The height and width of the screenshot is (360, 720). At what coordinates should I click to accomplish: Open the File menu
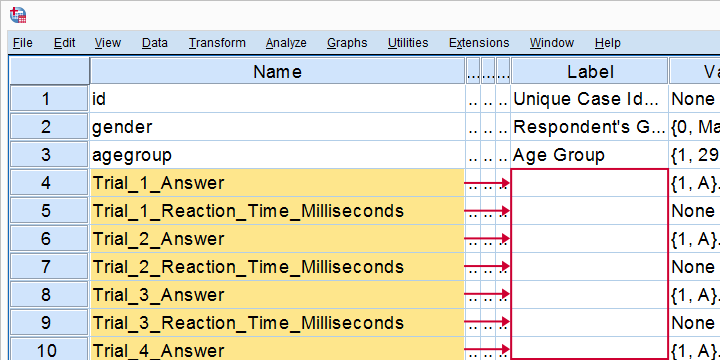tap(22, 43)
